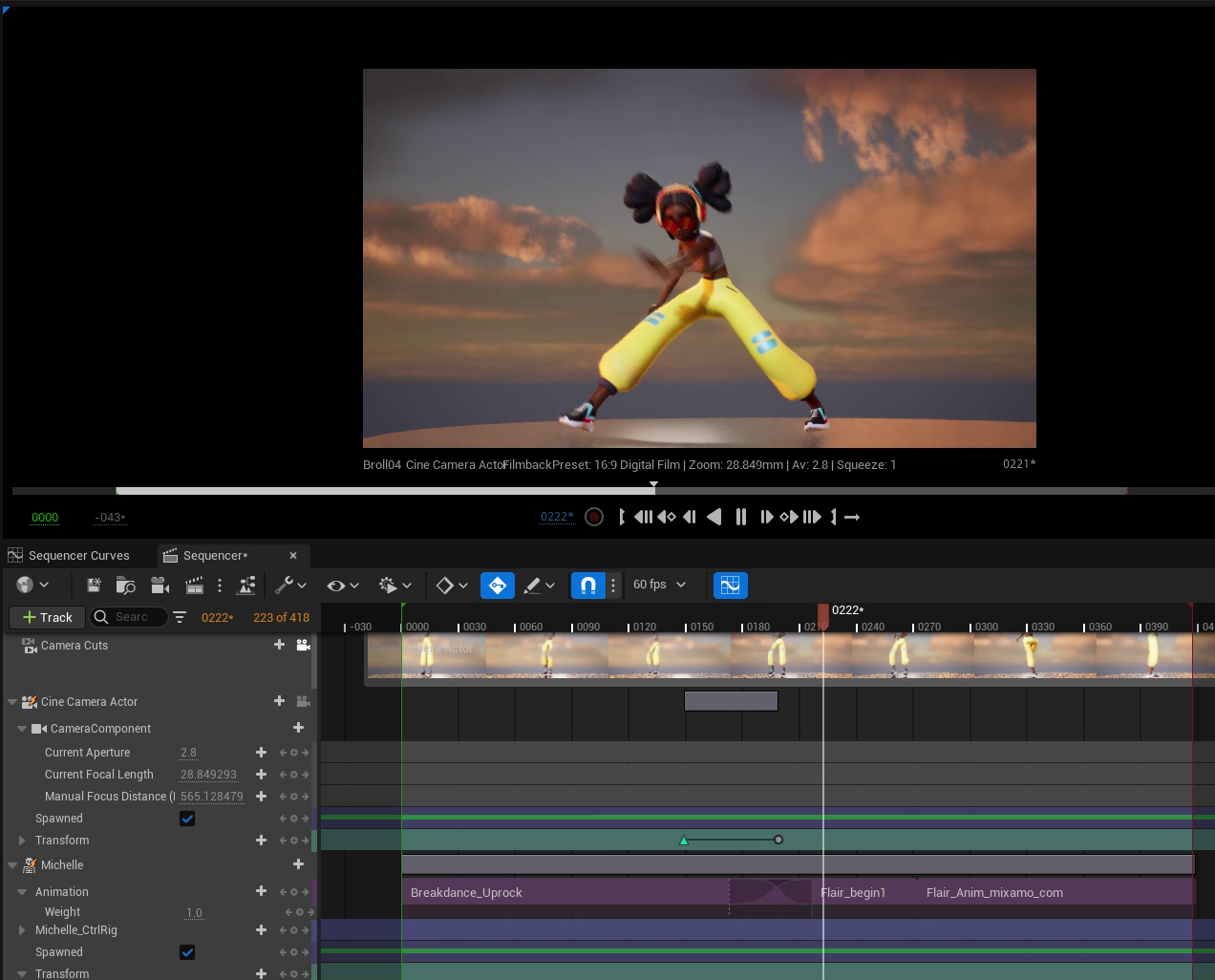Uncheck Spawned checkbox under Michelle

click(187, 952)
